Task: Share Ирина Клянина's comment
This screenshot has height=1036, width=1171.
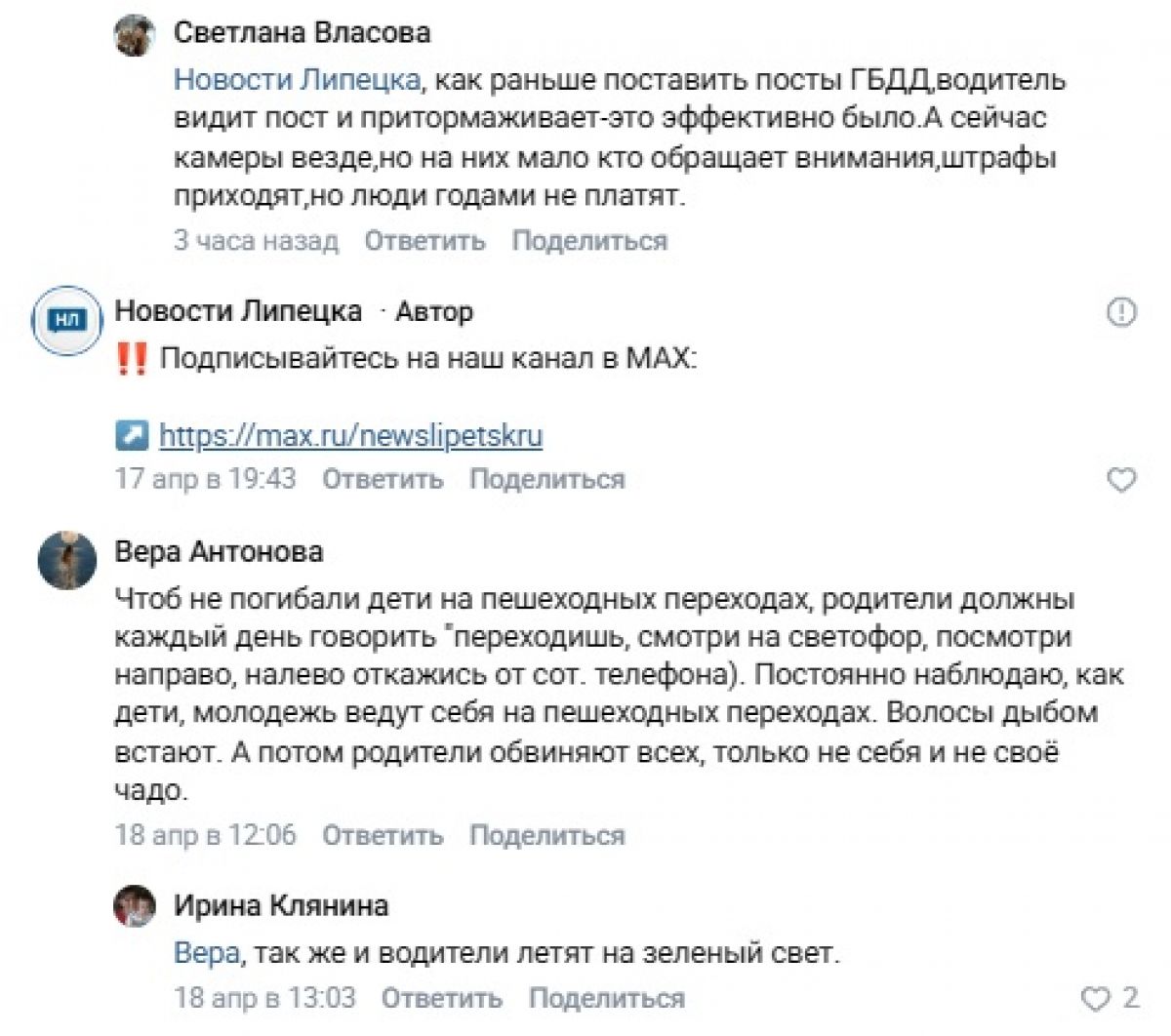Action: click(x=606, y=998)
